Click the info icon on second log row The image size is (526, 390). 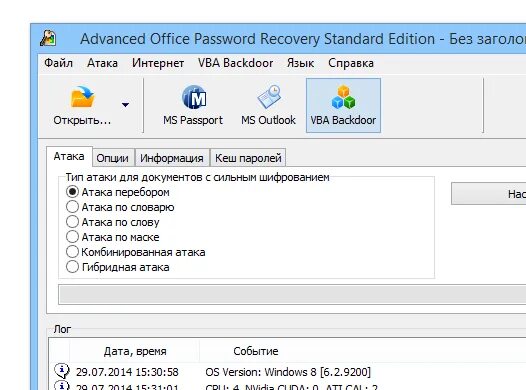pos(62,385)
